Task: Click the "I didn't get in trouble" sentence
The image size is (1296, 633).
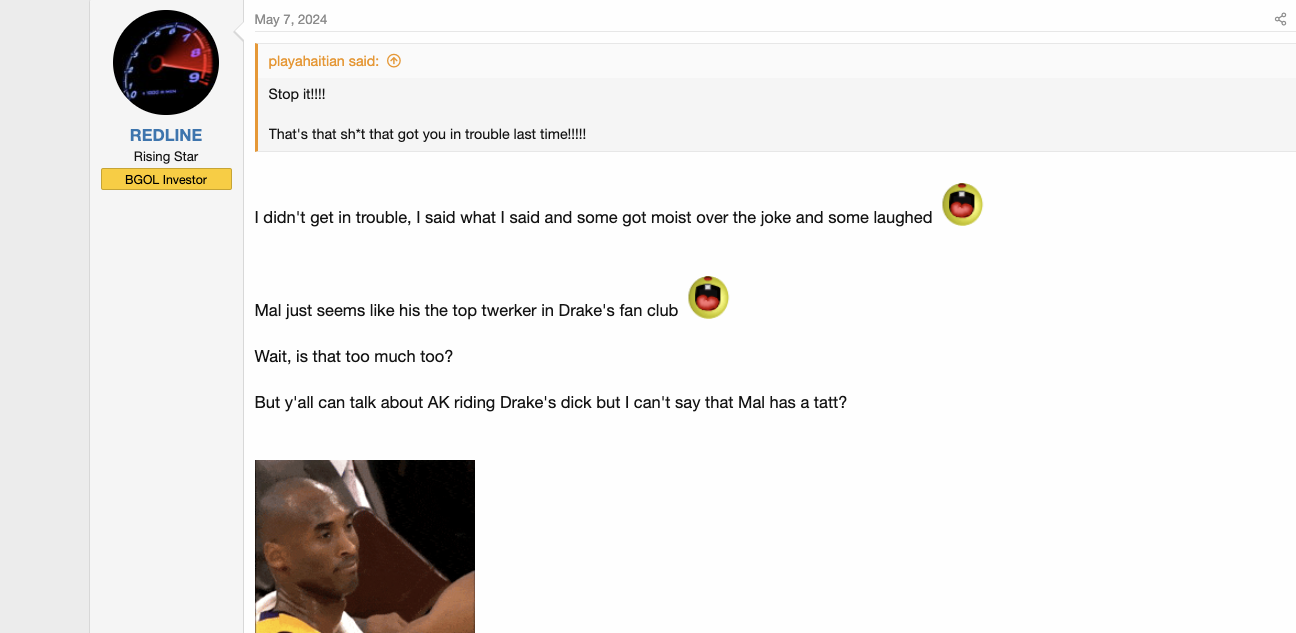Action: [x=594, y=217]
